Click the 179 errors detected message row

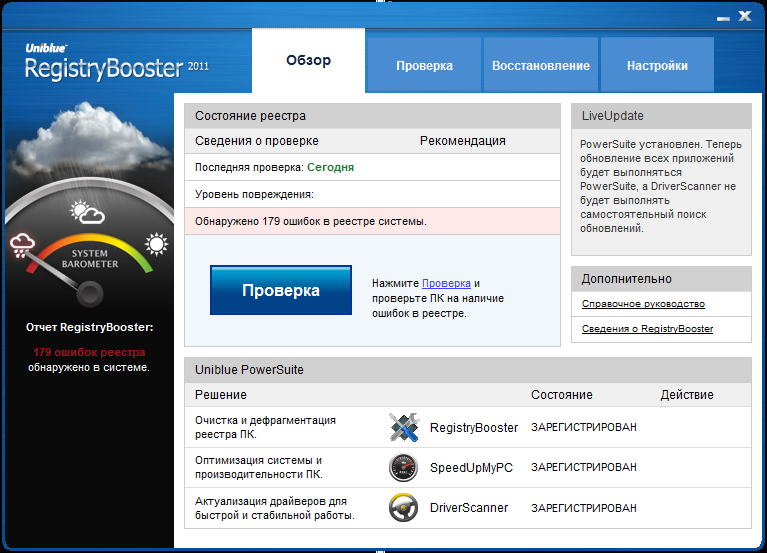[x=372, y=221]
